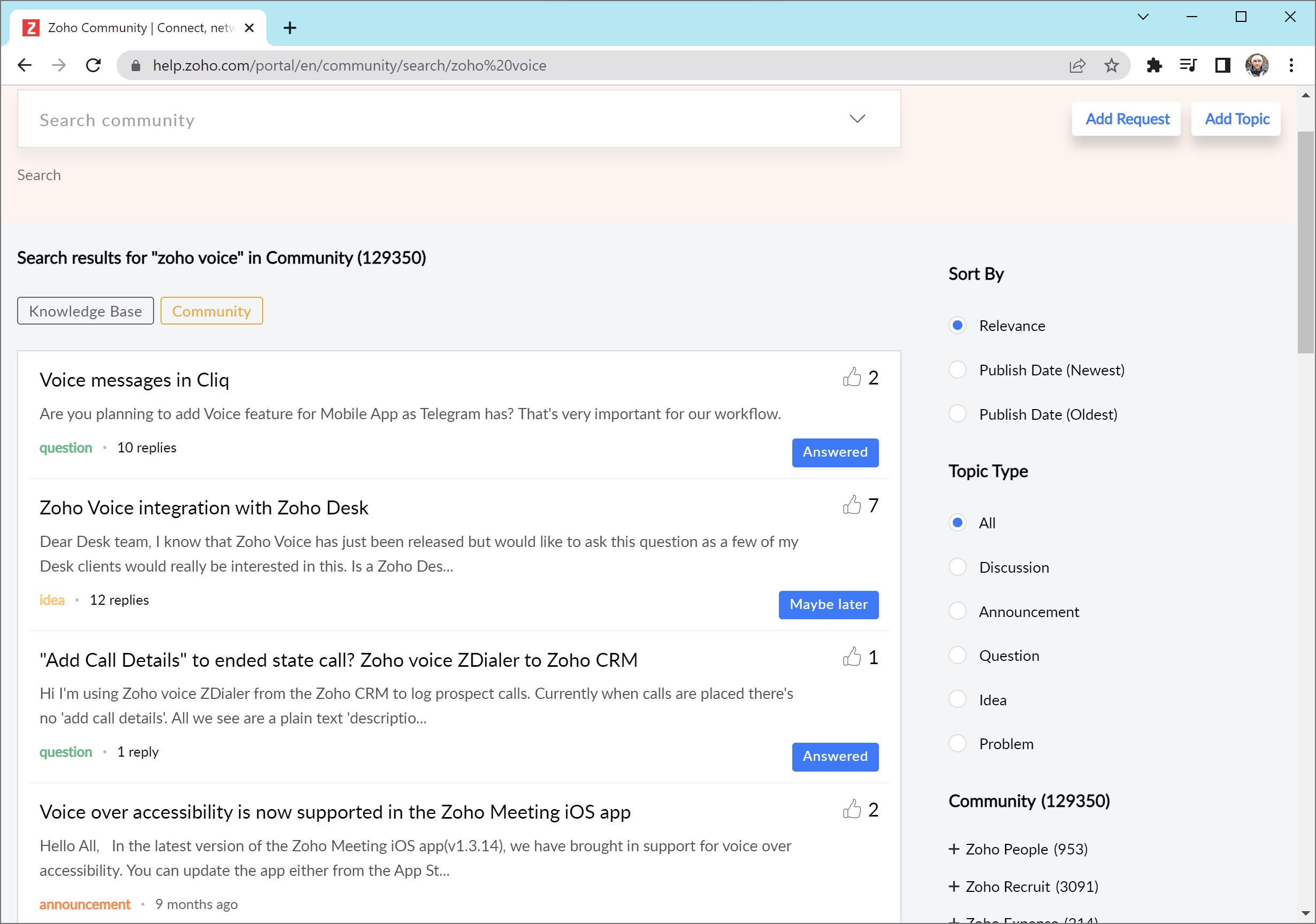Switch to the Knowledge Base tab
The height and width of the screenshot is (924, 1316).
tap(86, 311)
